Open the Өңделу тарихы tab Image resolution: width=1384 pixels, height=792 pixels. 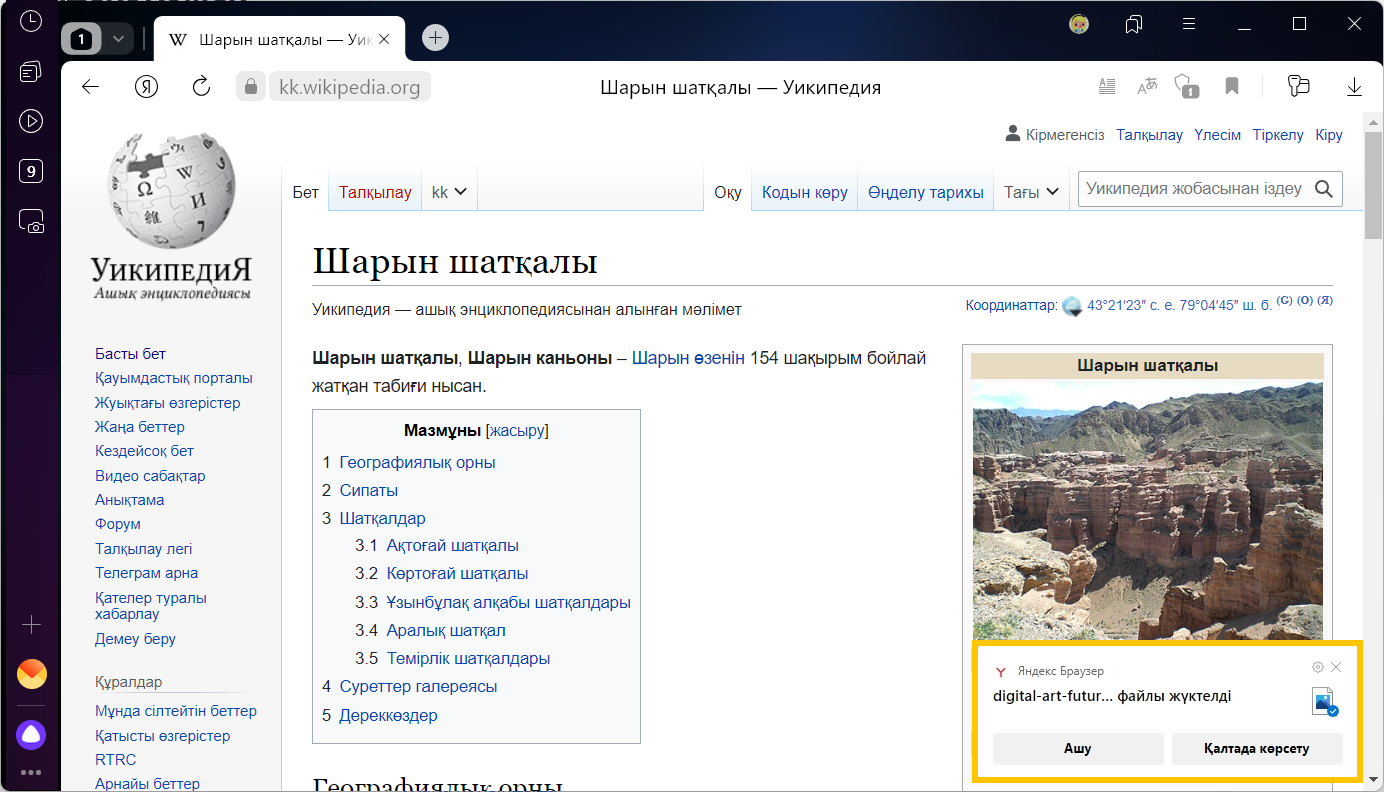click(x=925, y=192)
